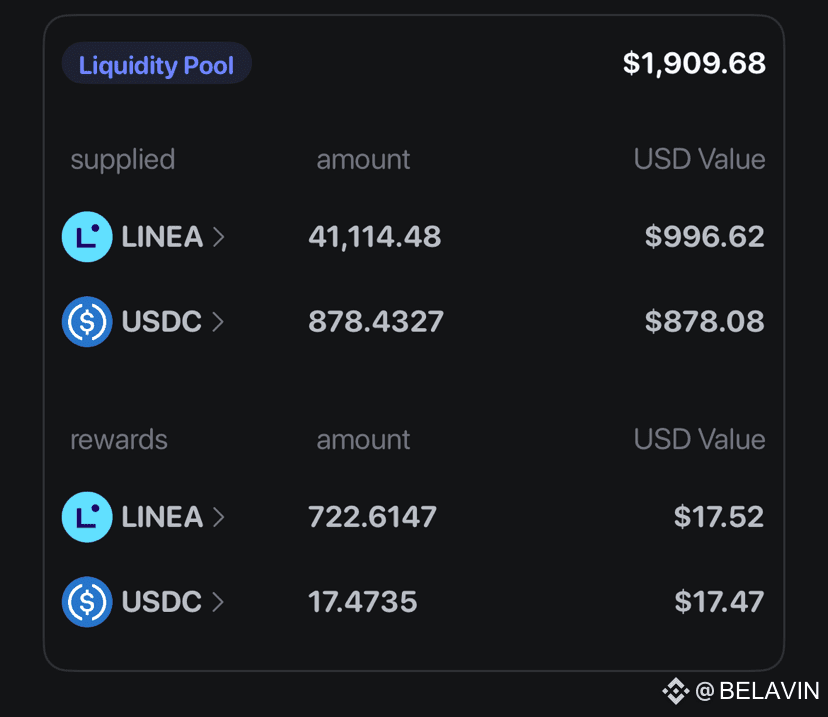
Task: Open the rewards USDC token link
Action: pos(162,602)
